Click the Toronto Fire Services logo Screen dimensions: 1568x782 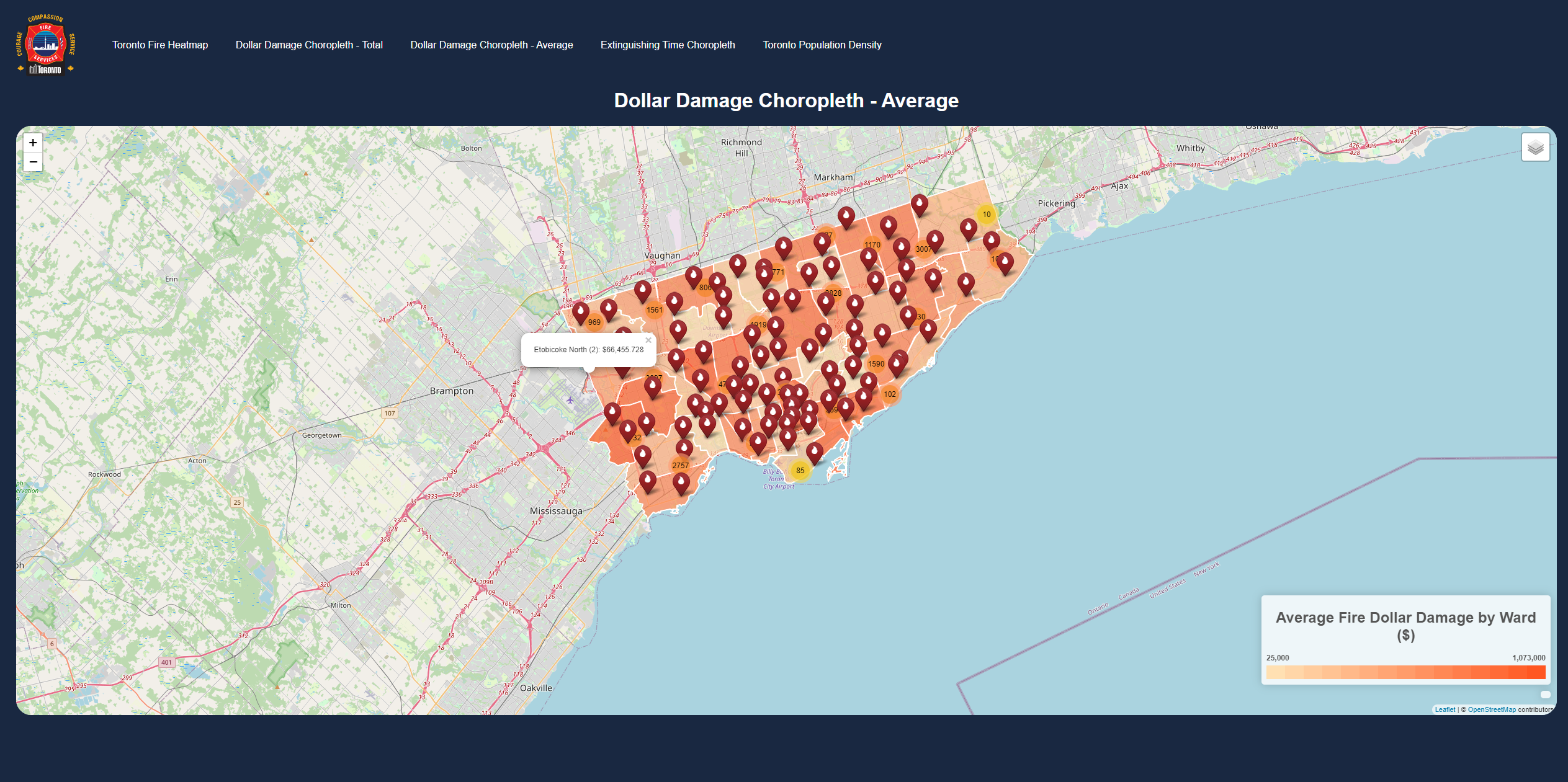46,44
